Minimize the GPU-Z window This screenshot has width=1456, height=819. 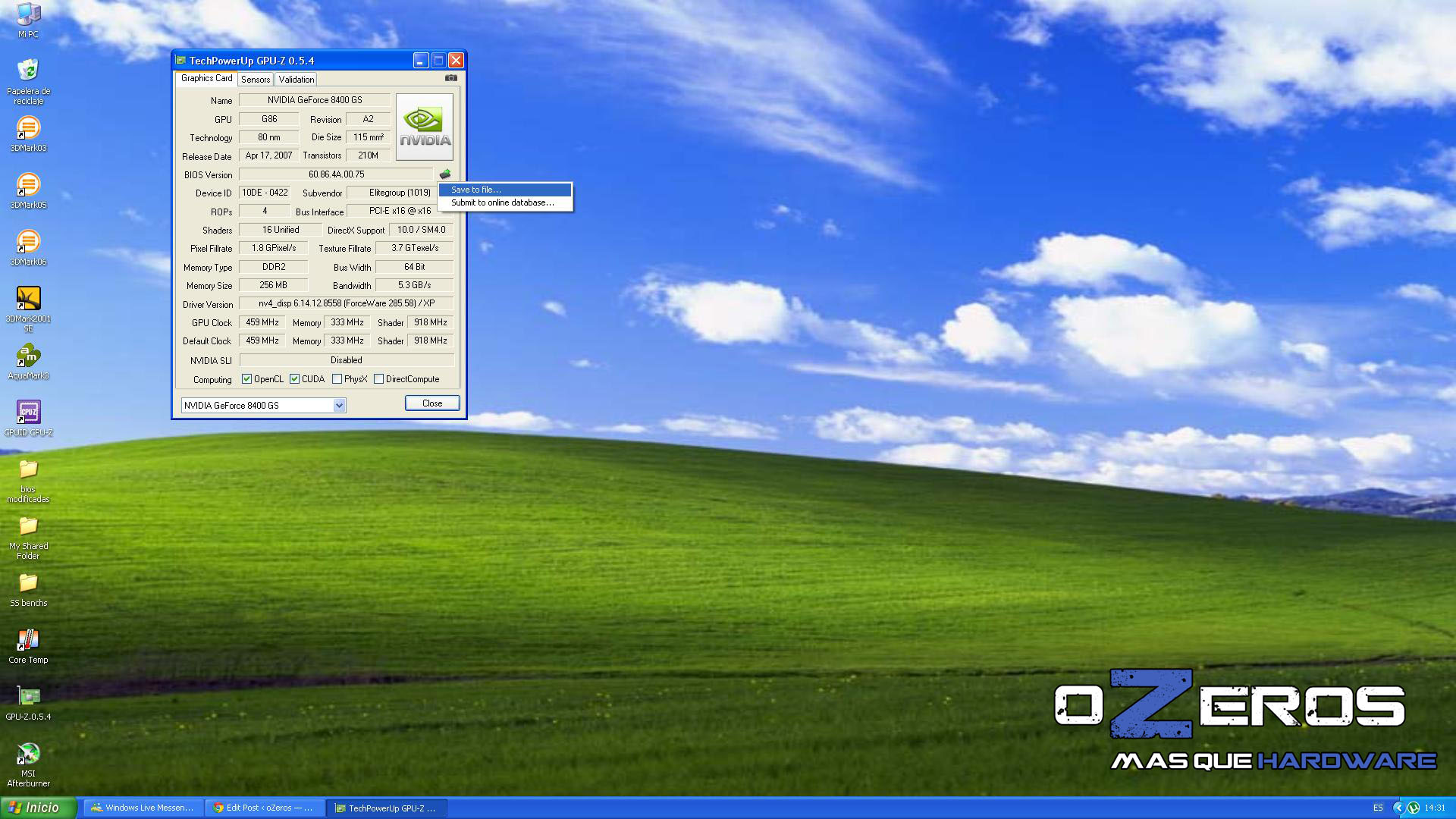click(x=421, y=61)
